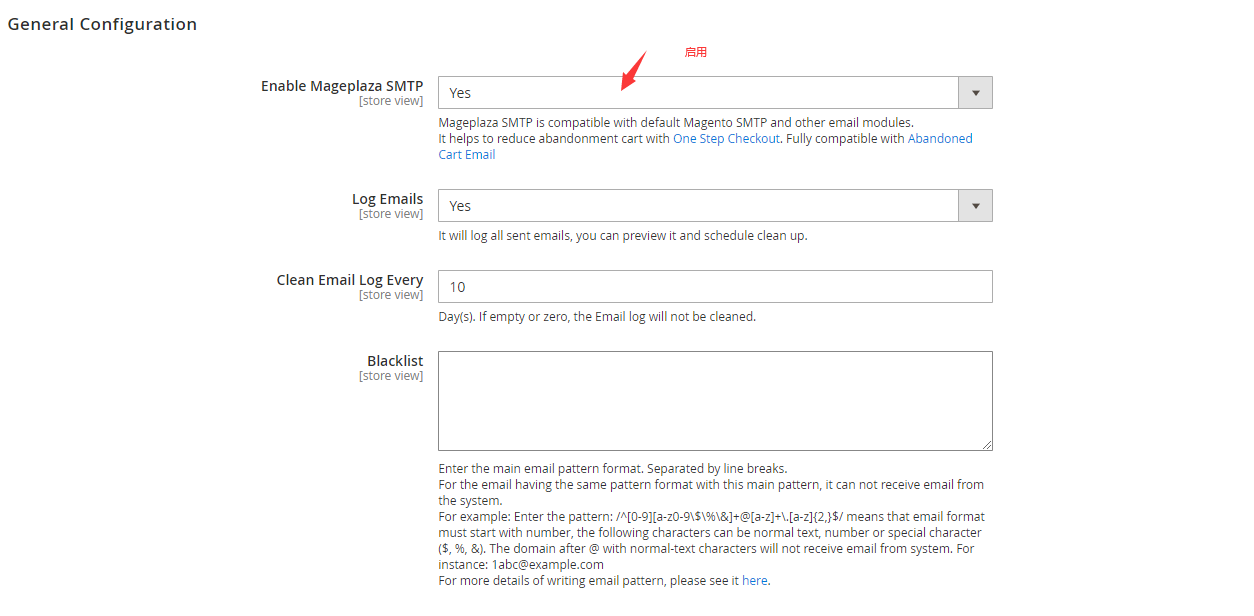The width and height of the screenshot is (1254, 616).
Task: Click the Enable Mageplaza SMTP field label
Action: [x=342, y=85]
